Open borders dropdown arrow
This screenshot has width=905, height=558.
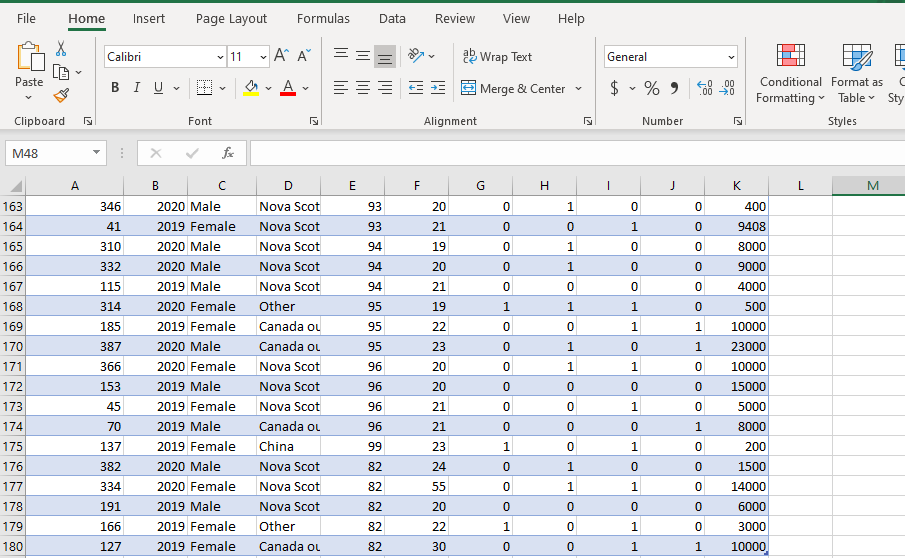click(222, 88)
